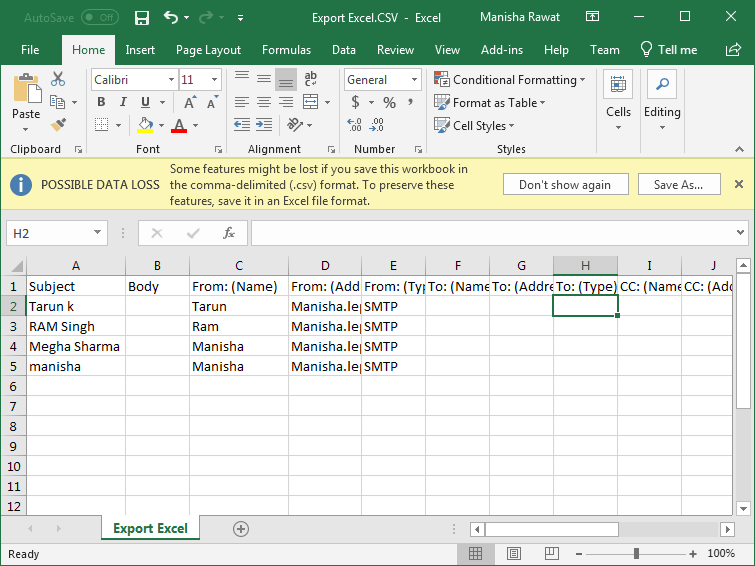The height and width of the screenshot is (566, 755).
Task: Switch to the Data tab
Action: 344,50
